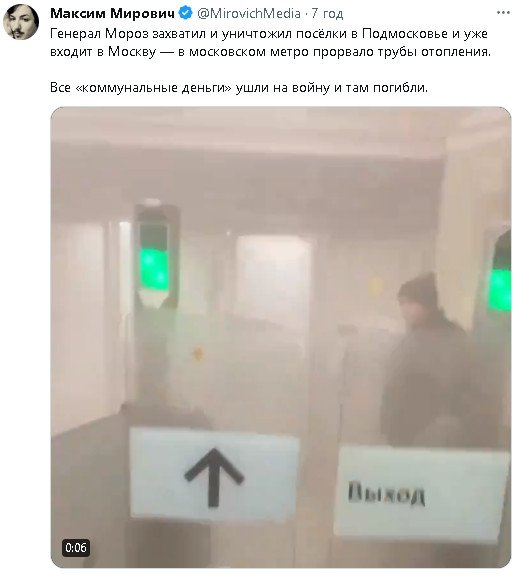Click the Выход sign in the video

click(386, 493)
